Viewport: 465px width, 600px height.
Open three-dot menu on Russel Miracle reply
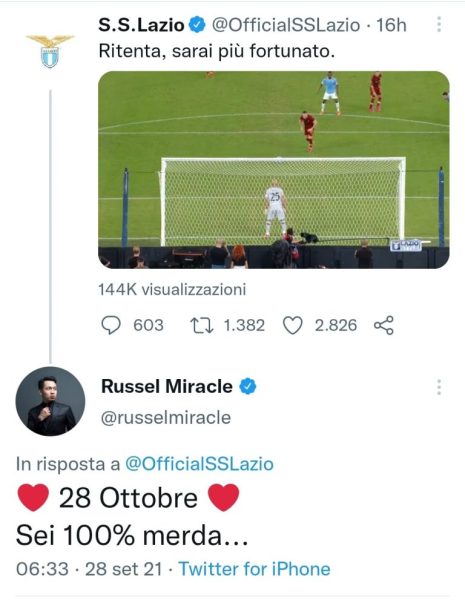tap(439, 387)
